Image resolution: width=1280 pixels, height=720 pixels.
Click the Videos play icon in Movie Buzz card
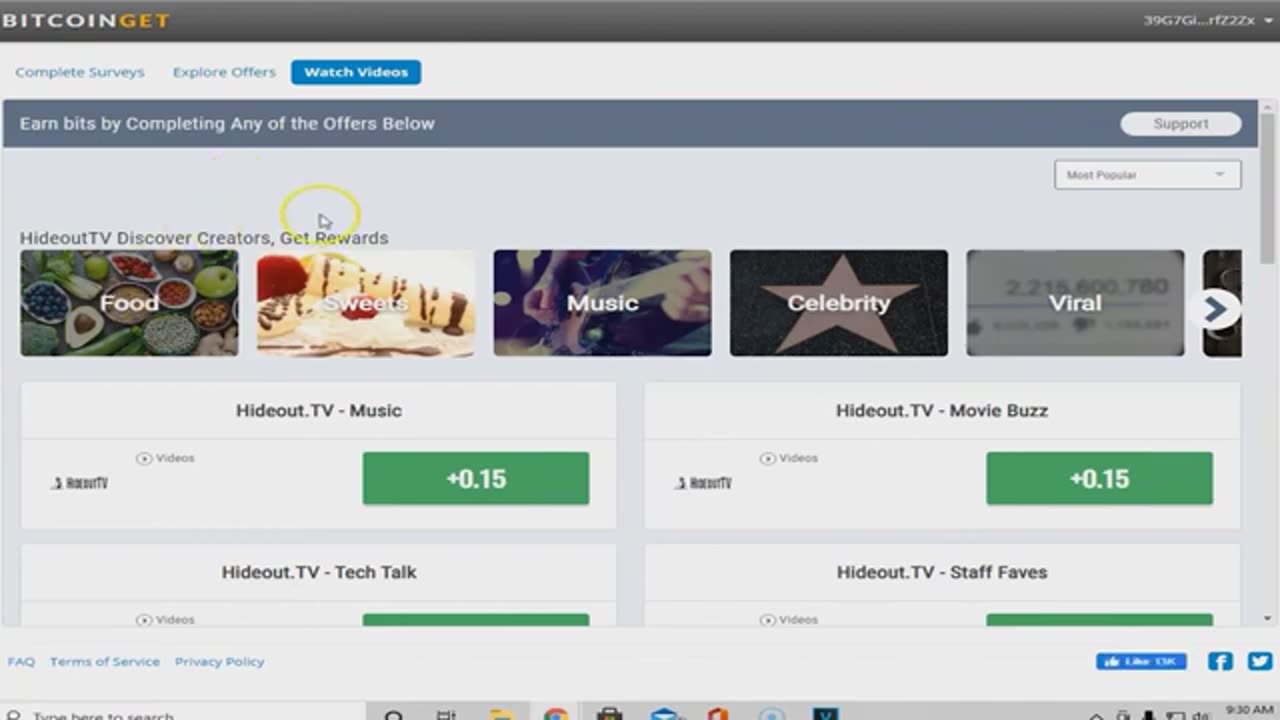767,458
